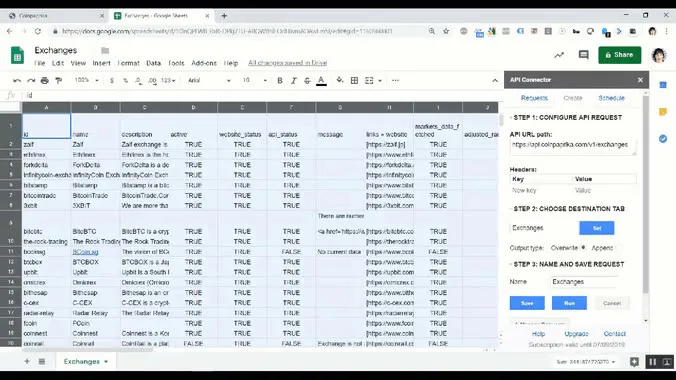
Task: Open the text color picker
Action: 321,81
